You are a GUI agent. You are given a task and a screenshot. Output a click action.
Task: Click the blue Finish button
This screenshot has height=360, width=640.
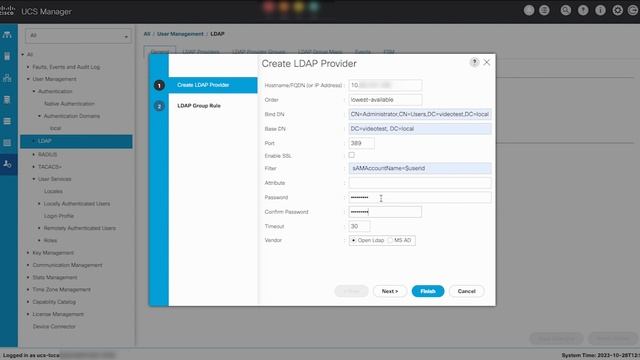(428, 291)
